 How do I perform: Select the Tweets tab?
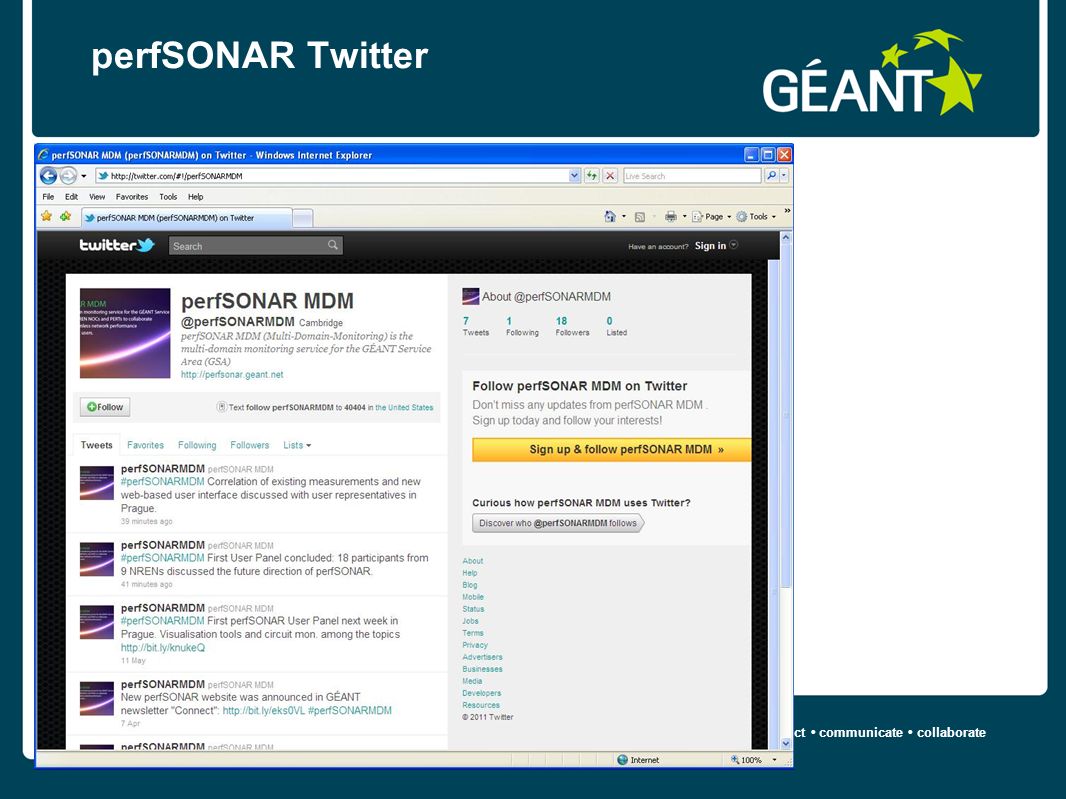97,445
